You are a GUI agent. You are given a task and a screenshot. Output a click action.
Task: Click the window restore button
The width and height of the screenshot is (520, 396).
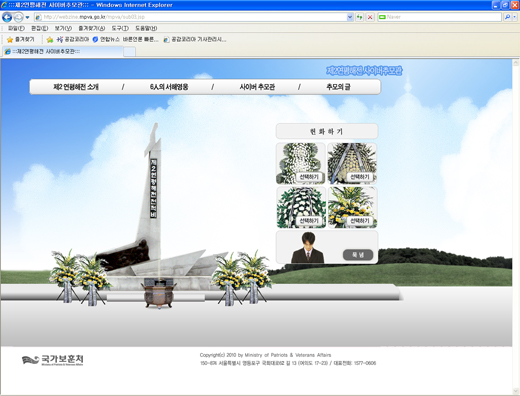505,5
